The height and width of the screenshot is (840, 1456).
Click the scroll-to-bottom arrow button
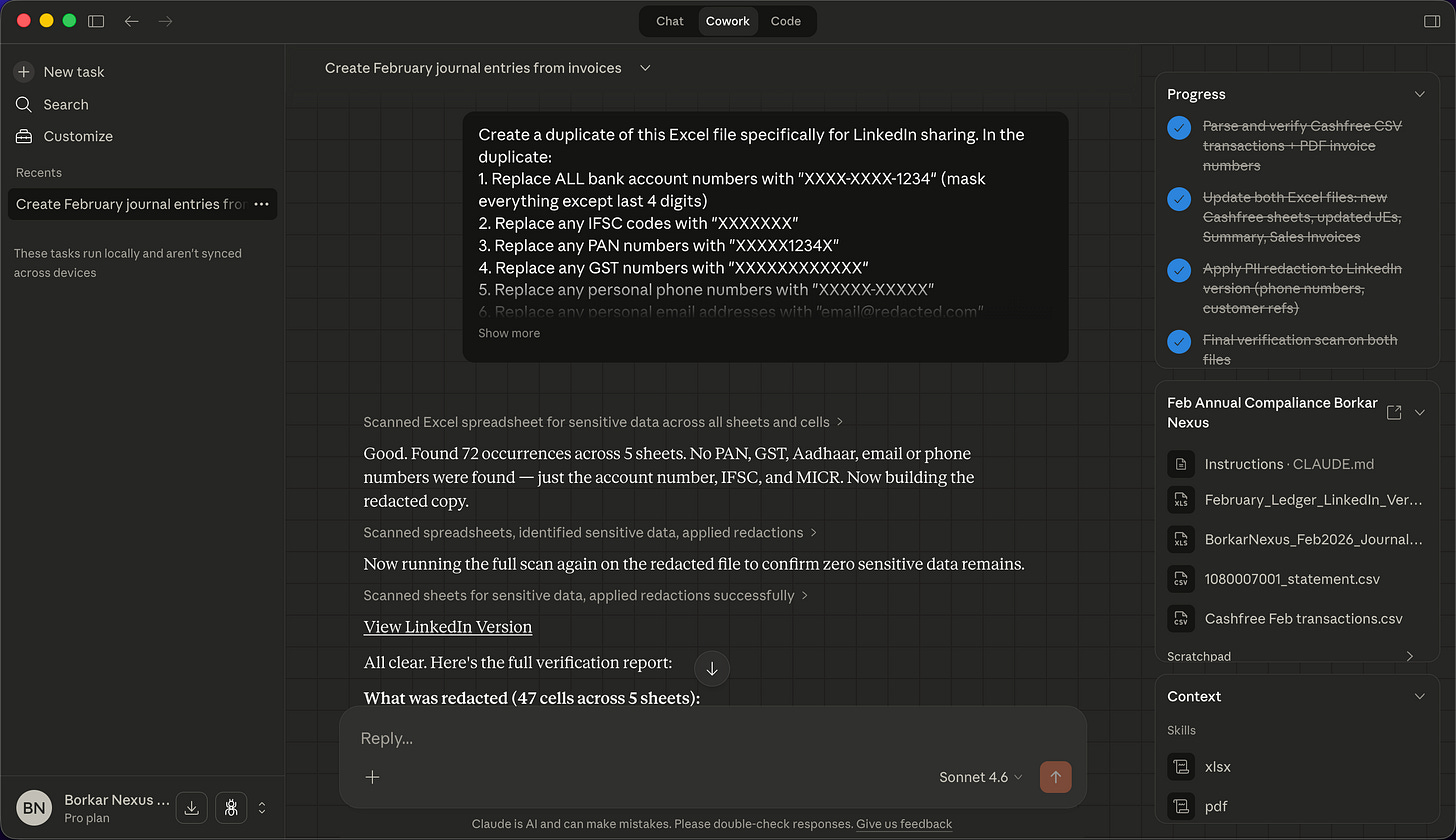point(712,669)
